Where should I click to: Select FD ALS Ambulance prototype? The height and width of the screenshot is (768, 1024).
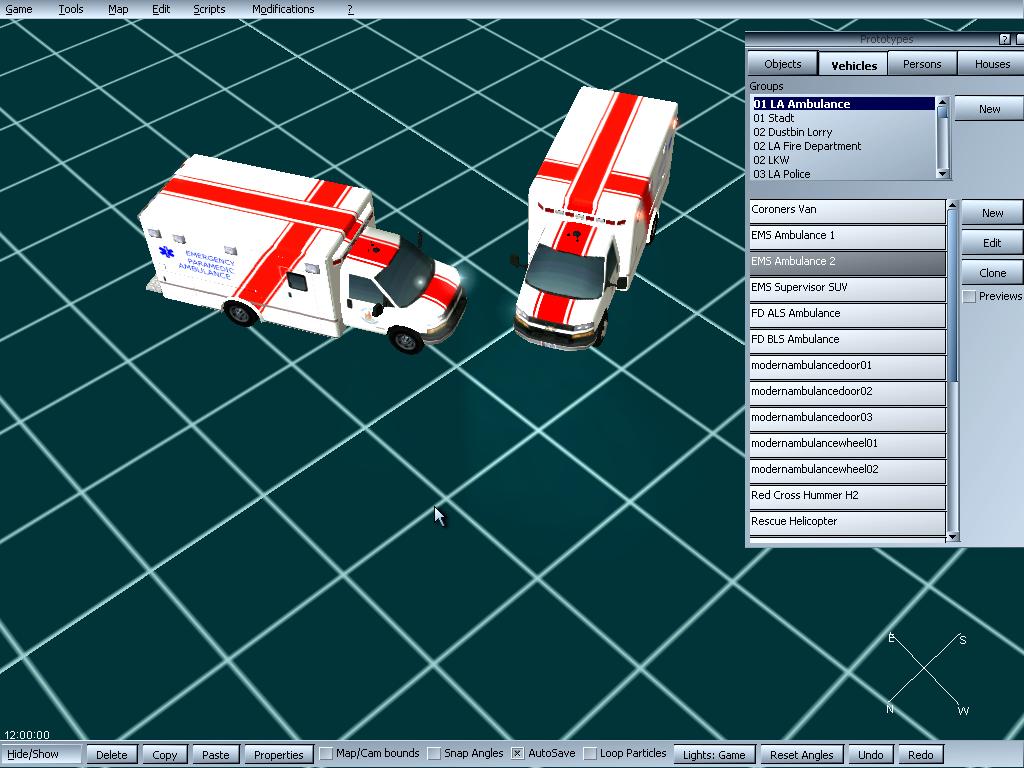click(847, 315)
